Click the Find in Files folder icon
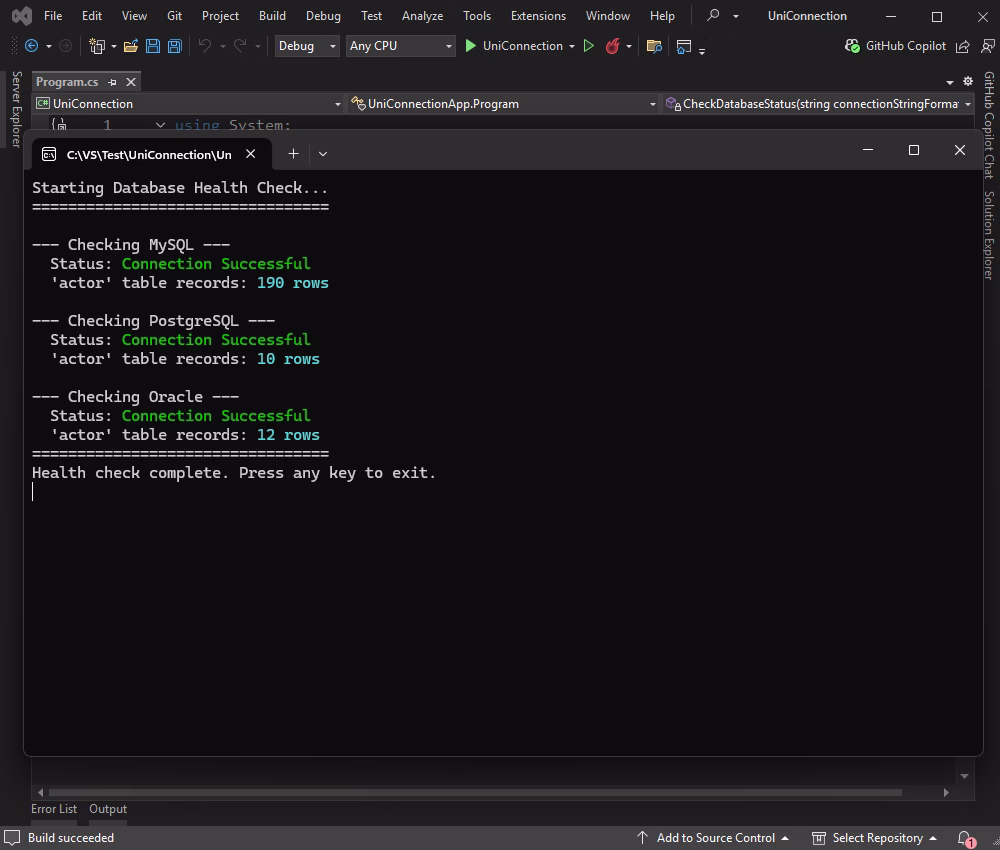 point(654,46)
